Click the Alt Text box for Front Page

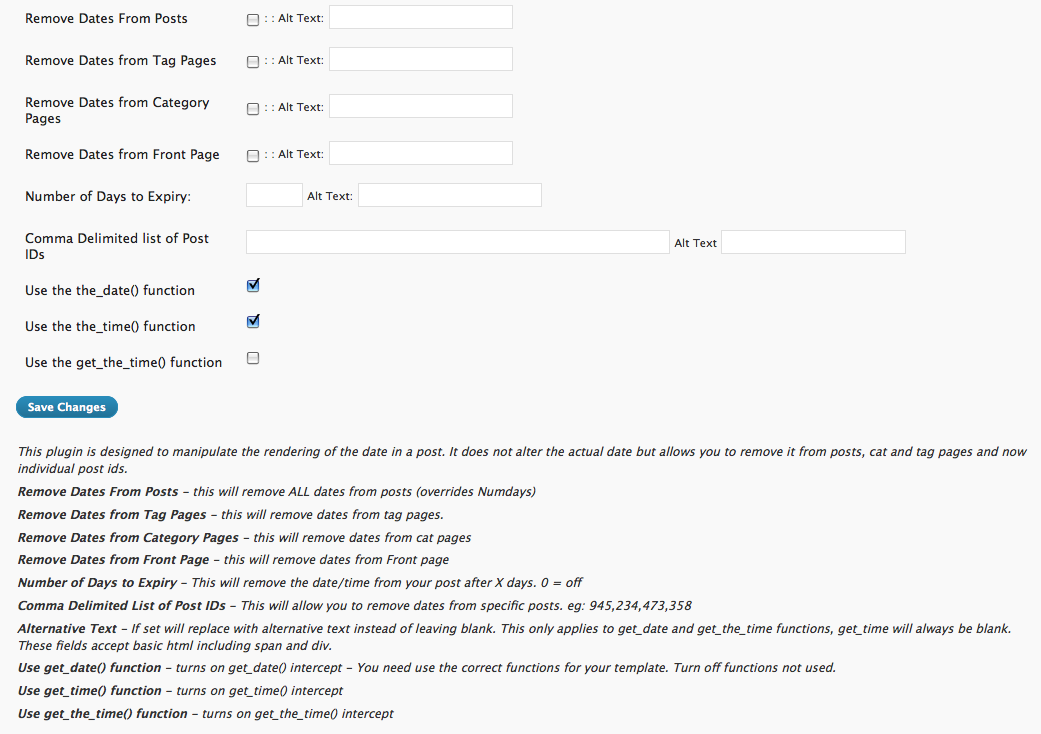pyautogui.click(x=420, y=153)
